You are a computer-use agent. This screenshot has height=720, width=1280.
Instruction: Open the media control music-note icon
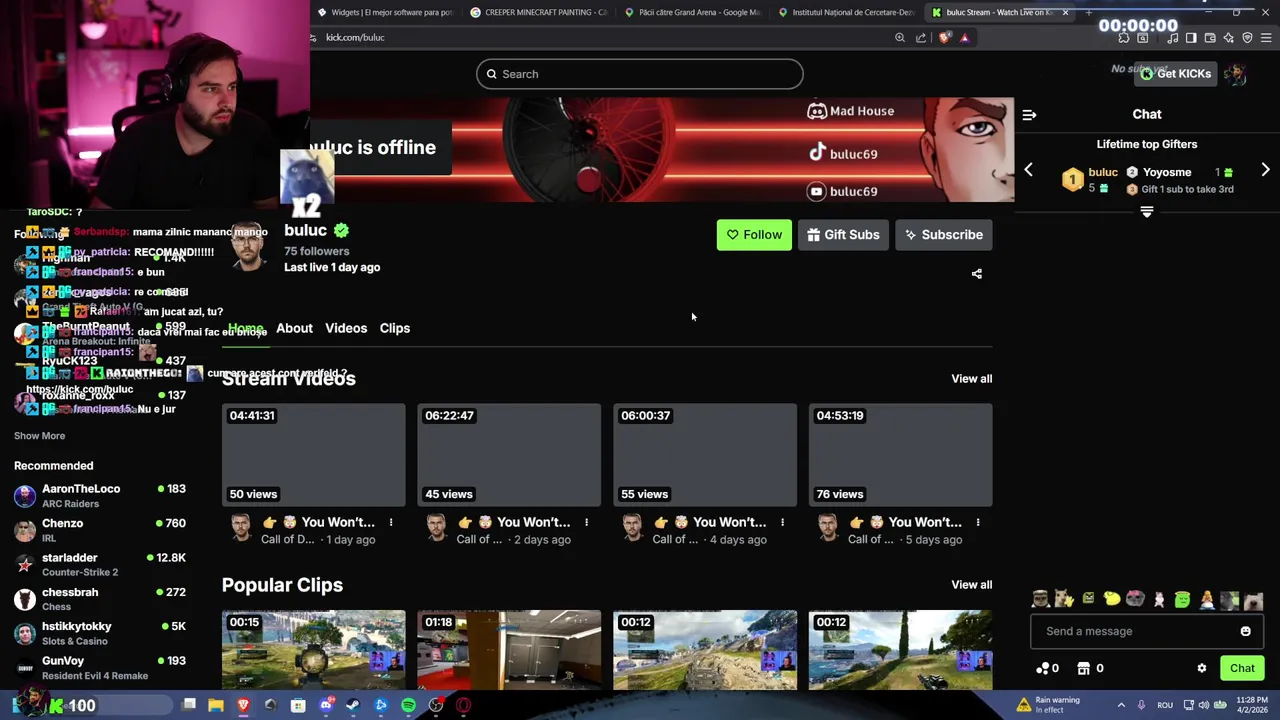pyautogui.click(x=1173, y=38)
